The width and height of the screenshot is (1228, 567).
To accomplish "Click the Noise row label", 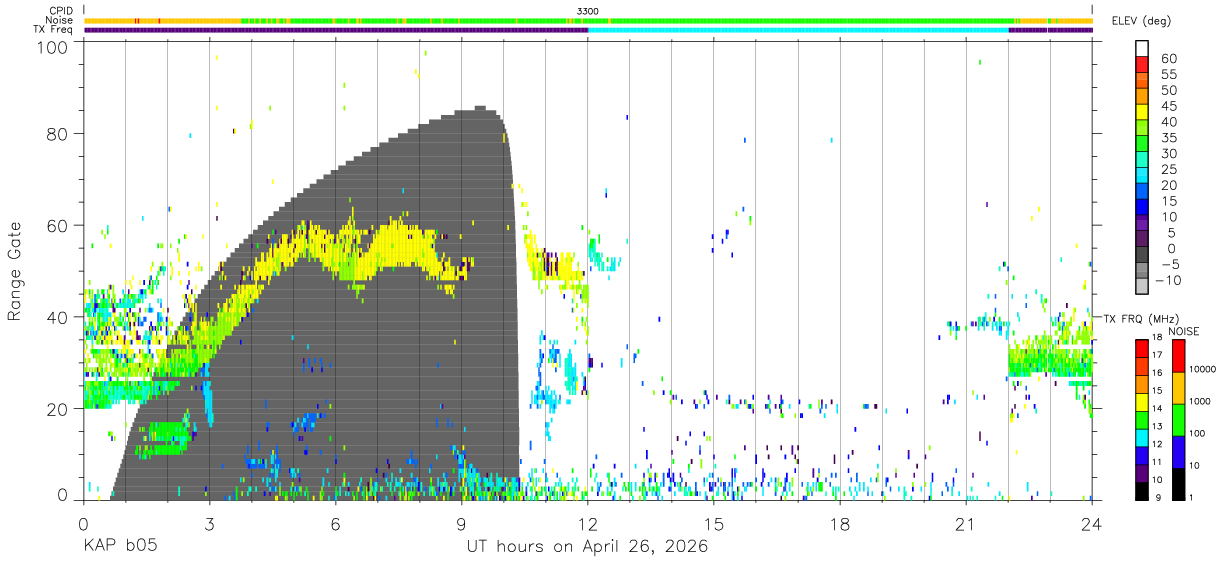I will [x=59, y=20].
